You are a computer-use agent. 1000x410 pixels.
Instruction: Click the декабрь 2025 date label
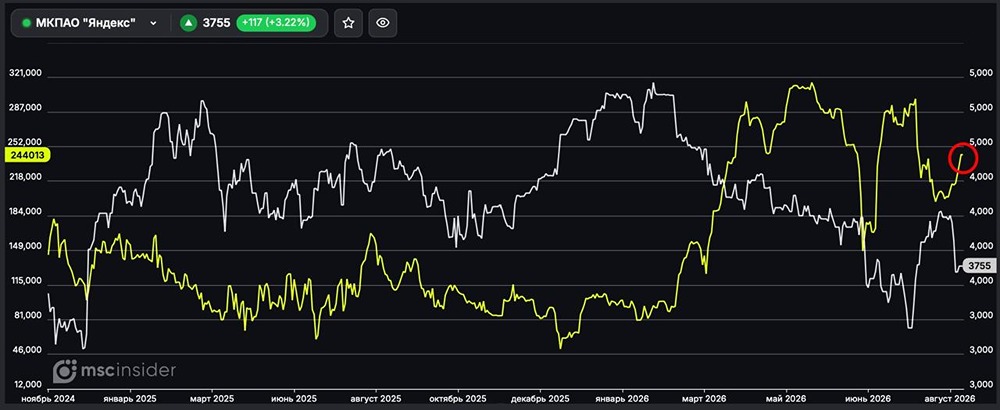click(539, 398)
